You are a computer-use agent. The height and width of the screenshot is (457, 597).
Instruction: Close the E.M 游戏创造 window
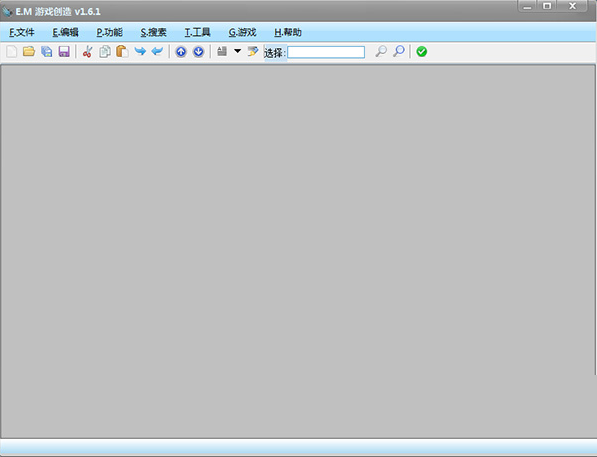click(x=572, y=6)
